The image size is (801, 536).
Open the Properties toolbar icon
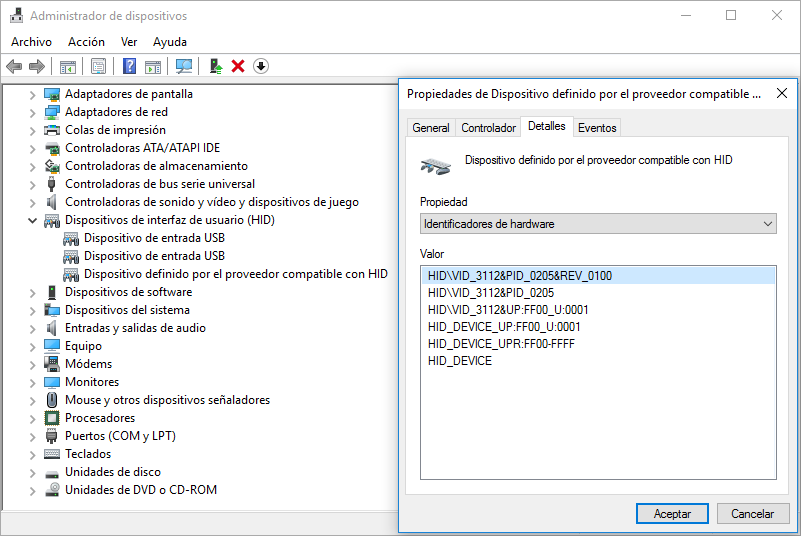pyautogui.click(x=98, y=66)
